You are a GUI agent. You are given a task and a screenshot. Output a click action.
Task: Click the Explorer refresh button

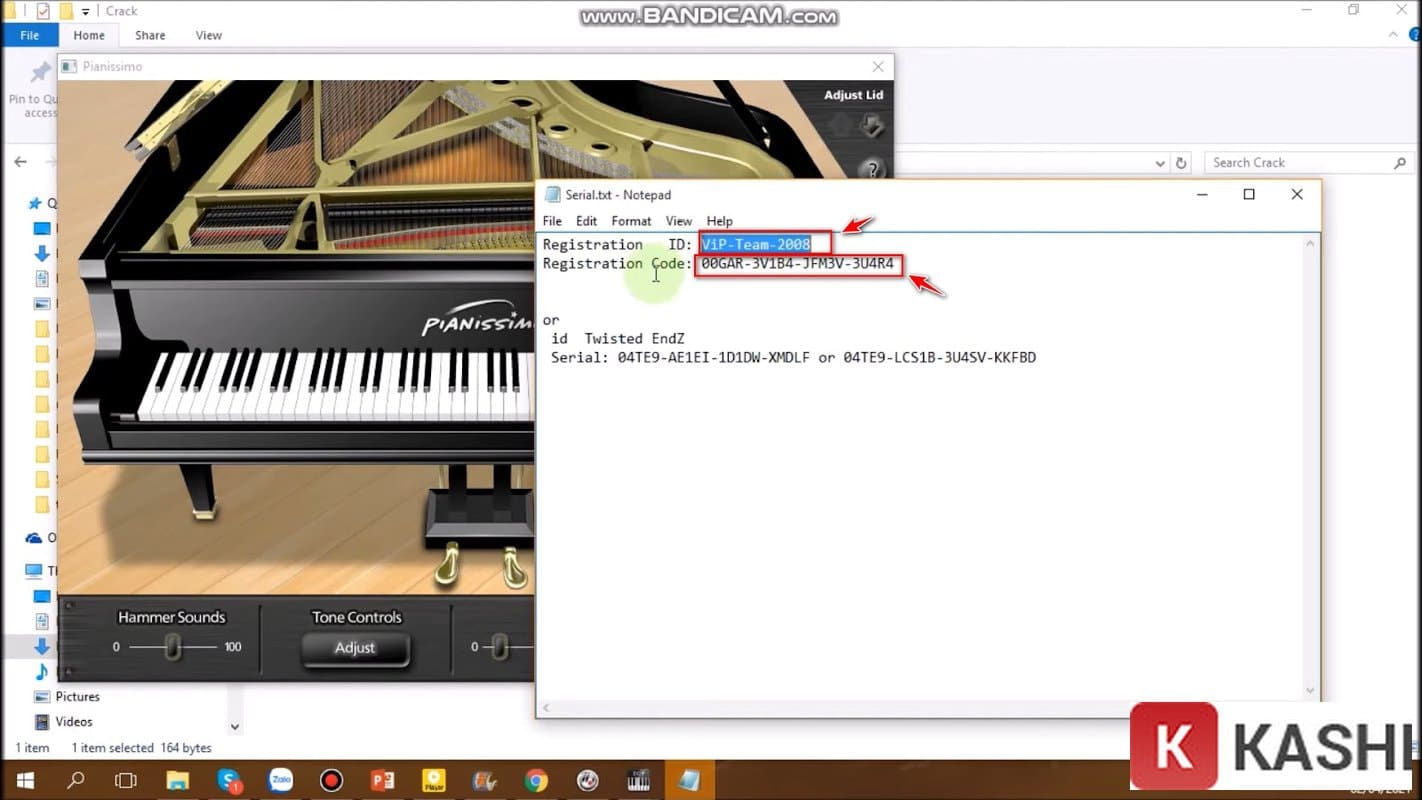click(x=1181, y=163)
